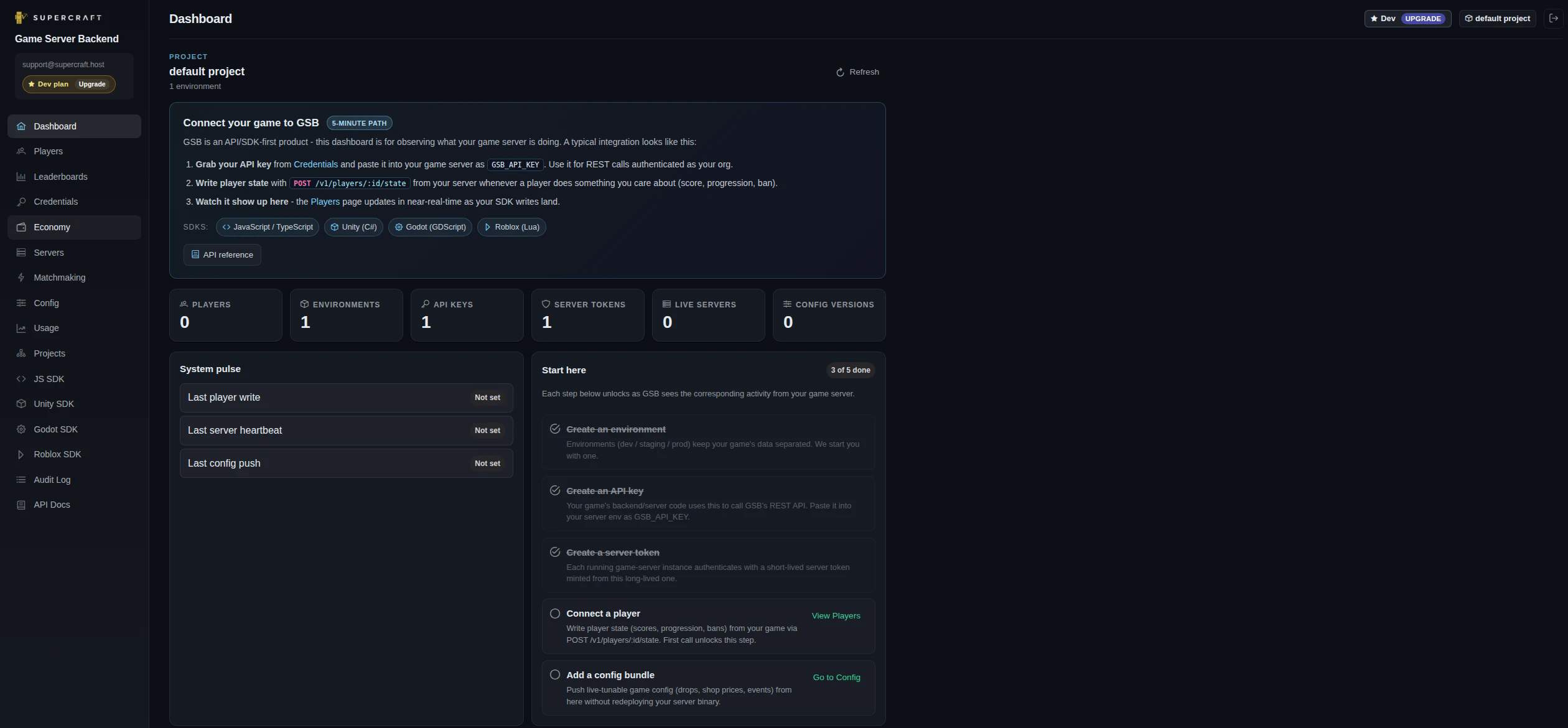Refresh the project dashboard
1568x728 pixels.
tap(857, 72)
